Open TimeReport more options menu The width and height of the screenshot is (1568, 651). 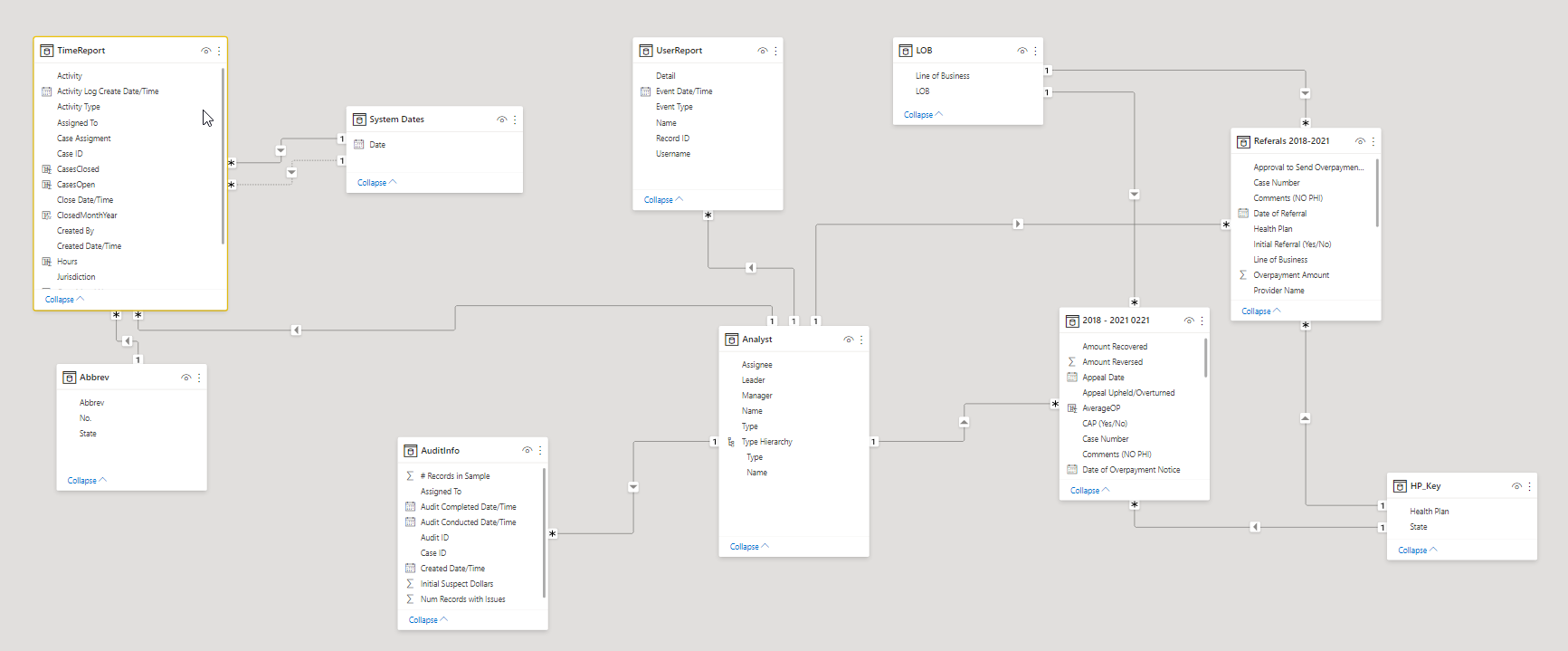[x=219, y=51]
